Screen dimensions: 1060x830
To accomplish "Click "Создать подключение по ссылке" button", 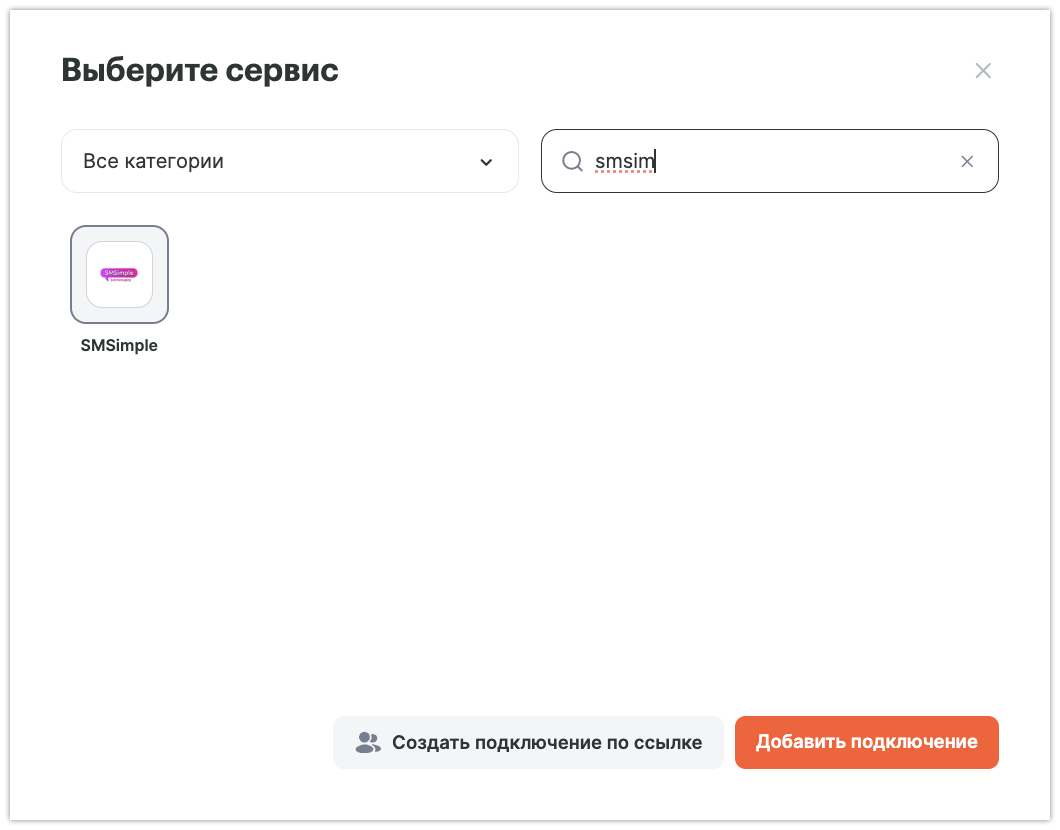I will pyautogui.click(x=528, y=743).
